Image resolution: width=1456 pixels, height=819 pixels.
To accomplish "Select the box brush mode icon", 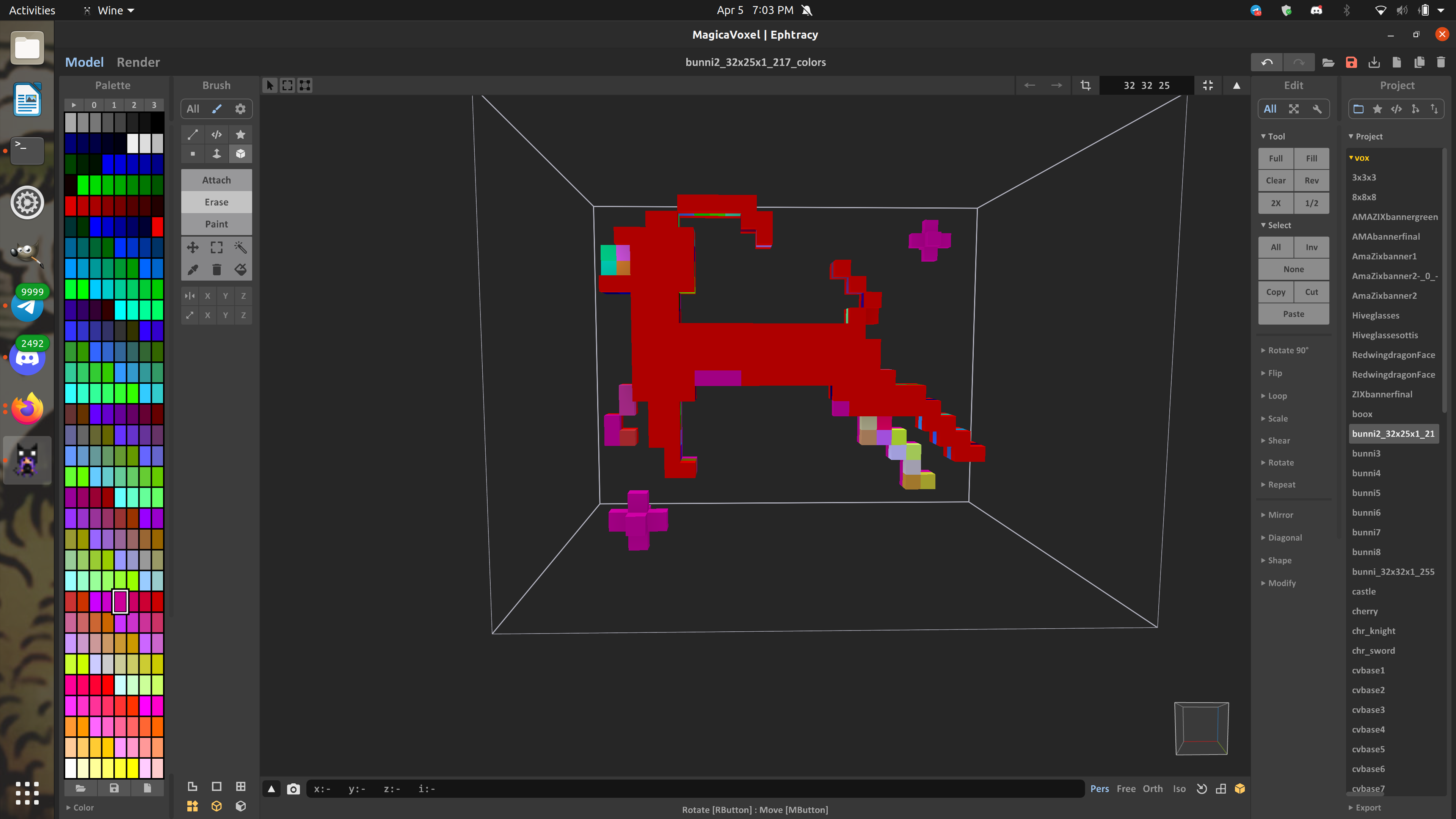I will tap(240, 154).
